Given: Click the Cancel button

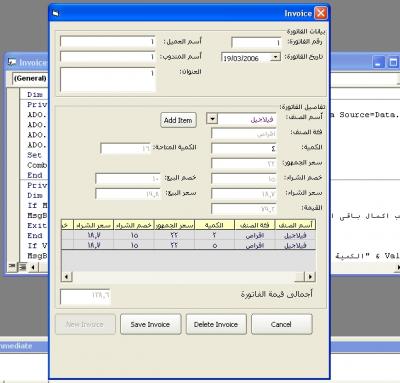Looking at the screenshot, I should 281,324.
